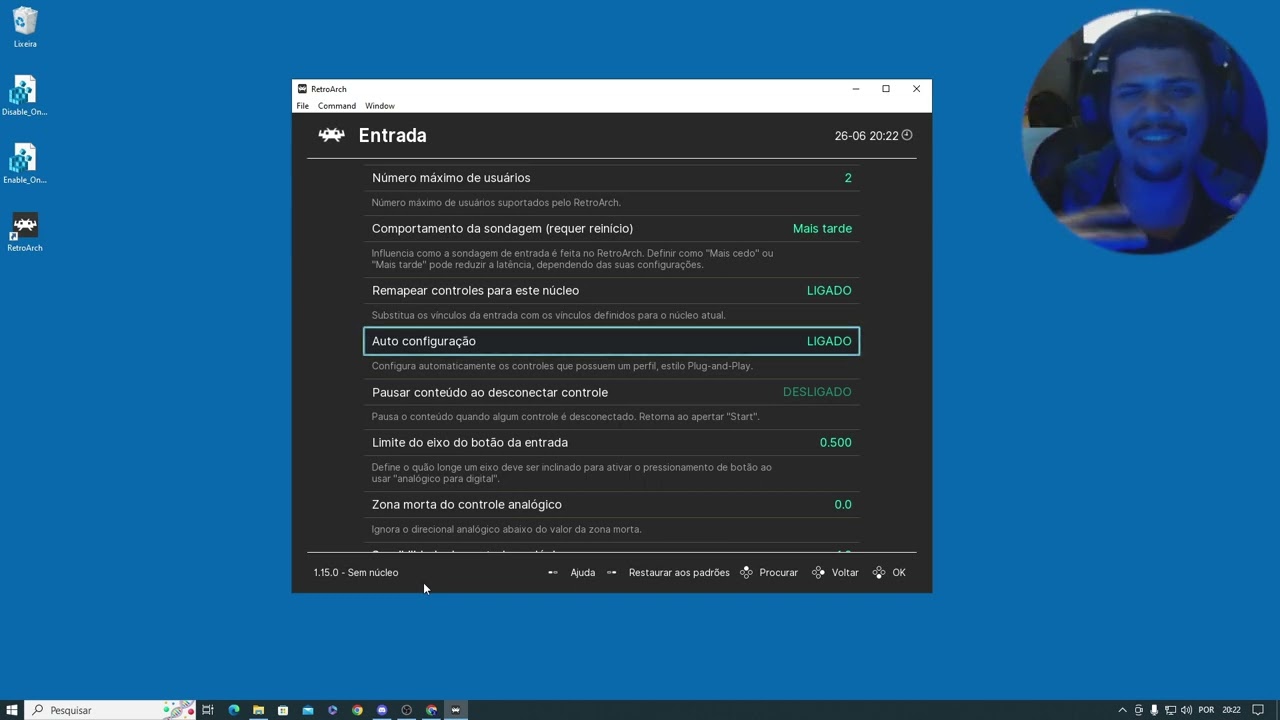Open OBS Studio from taskbar
The height and width of the screenshot is (720, 1280).
407,710
